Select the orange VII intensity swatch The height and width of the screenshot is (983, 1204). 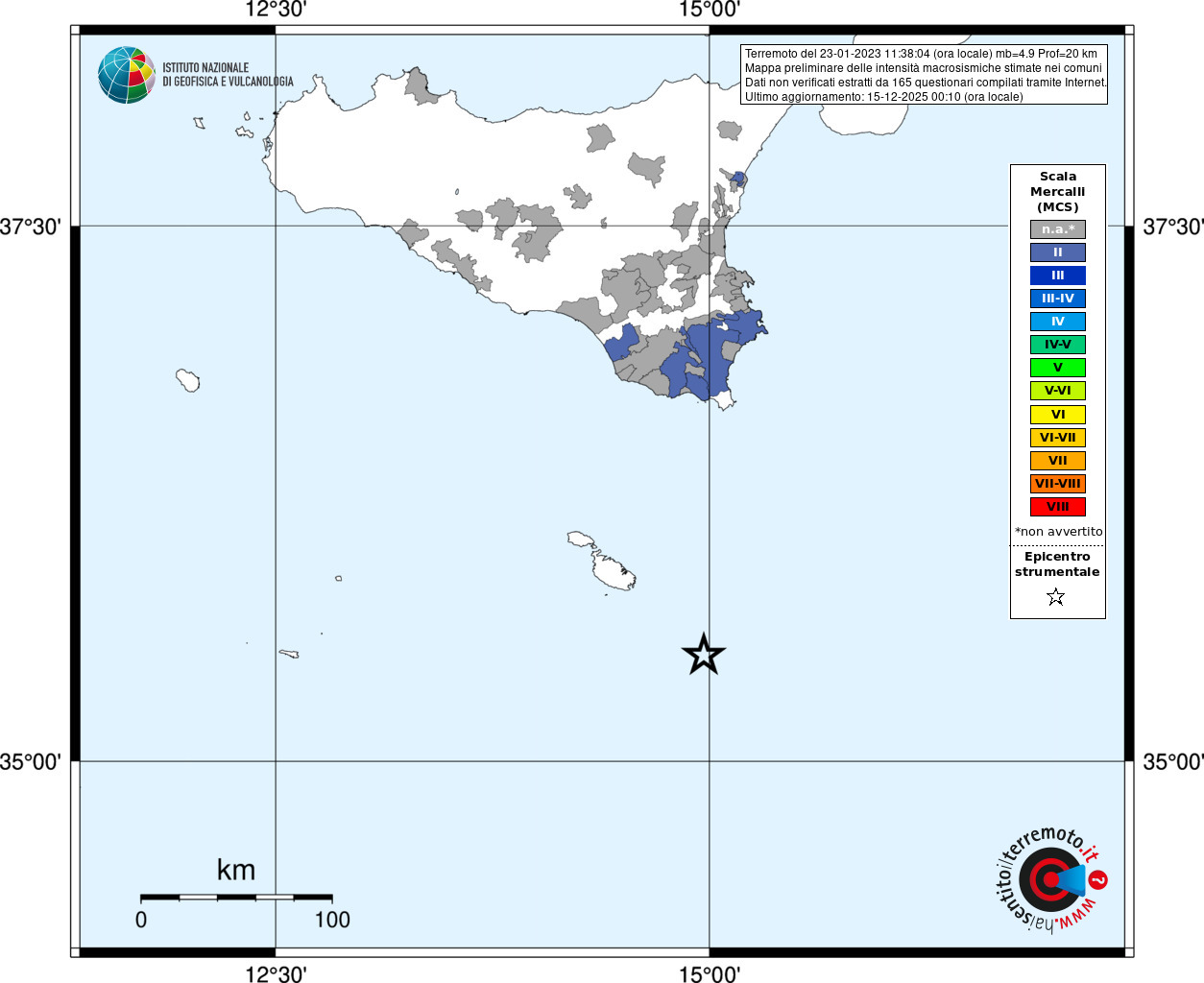[x=1058, y=461]
